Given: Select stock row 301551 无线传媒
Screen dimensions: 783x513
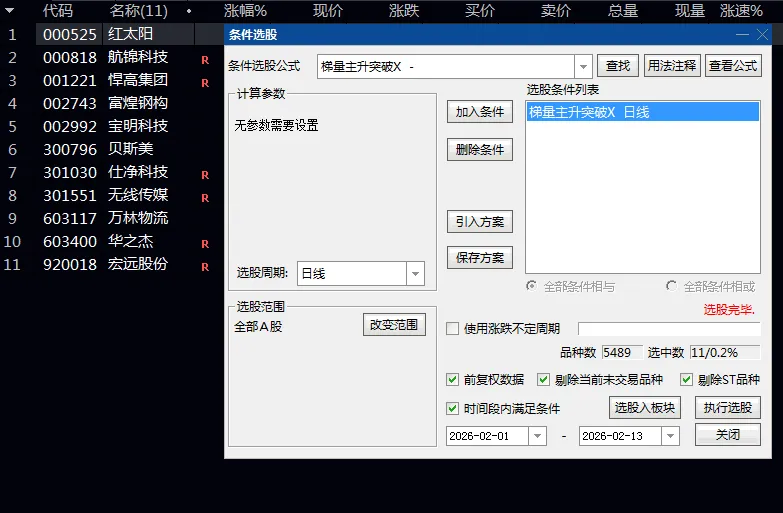Looking at the screenshot, I should point(112,195).
